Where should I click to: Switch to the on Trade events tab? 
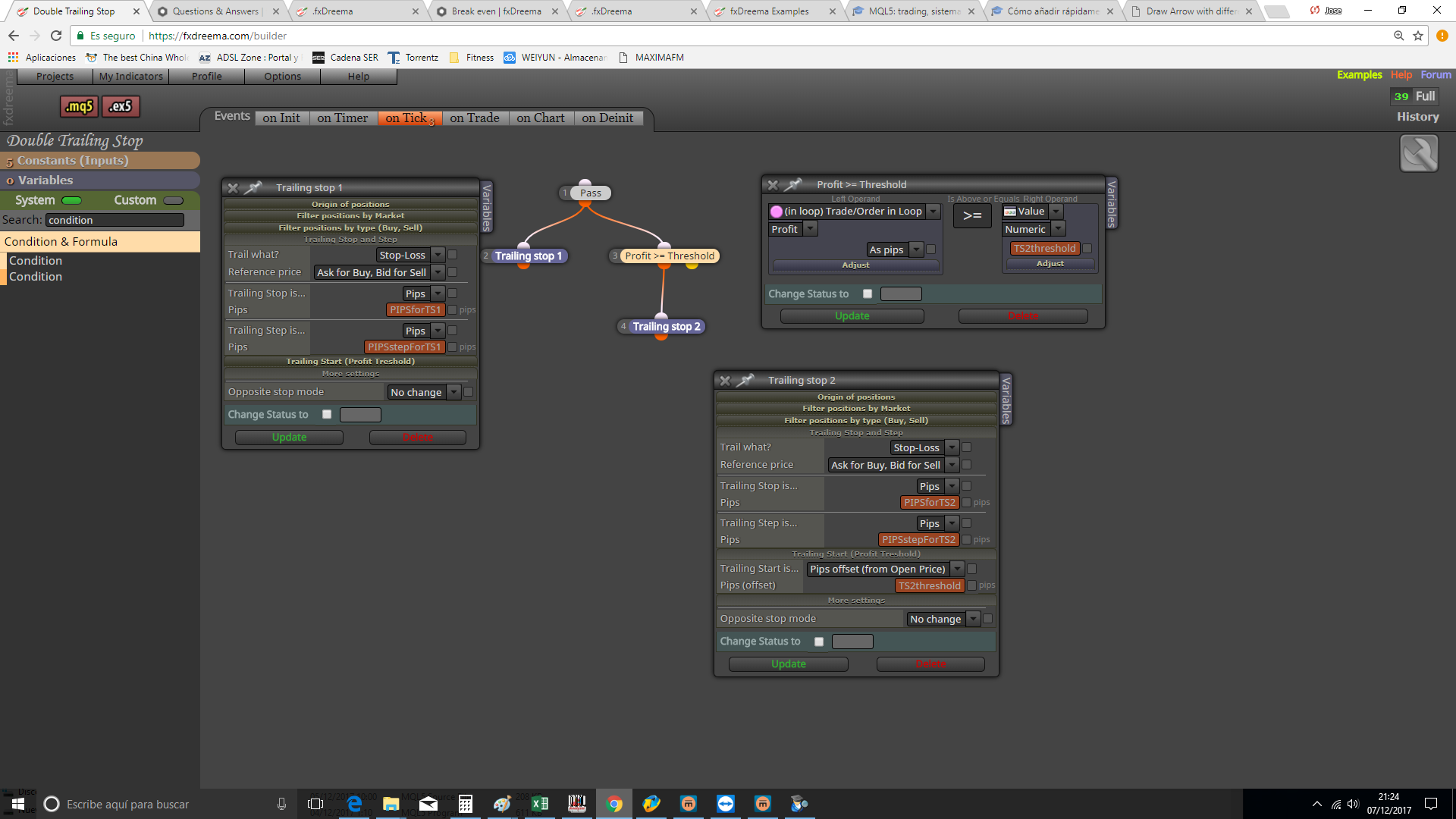point(475,118)
